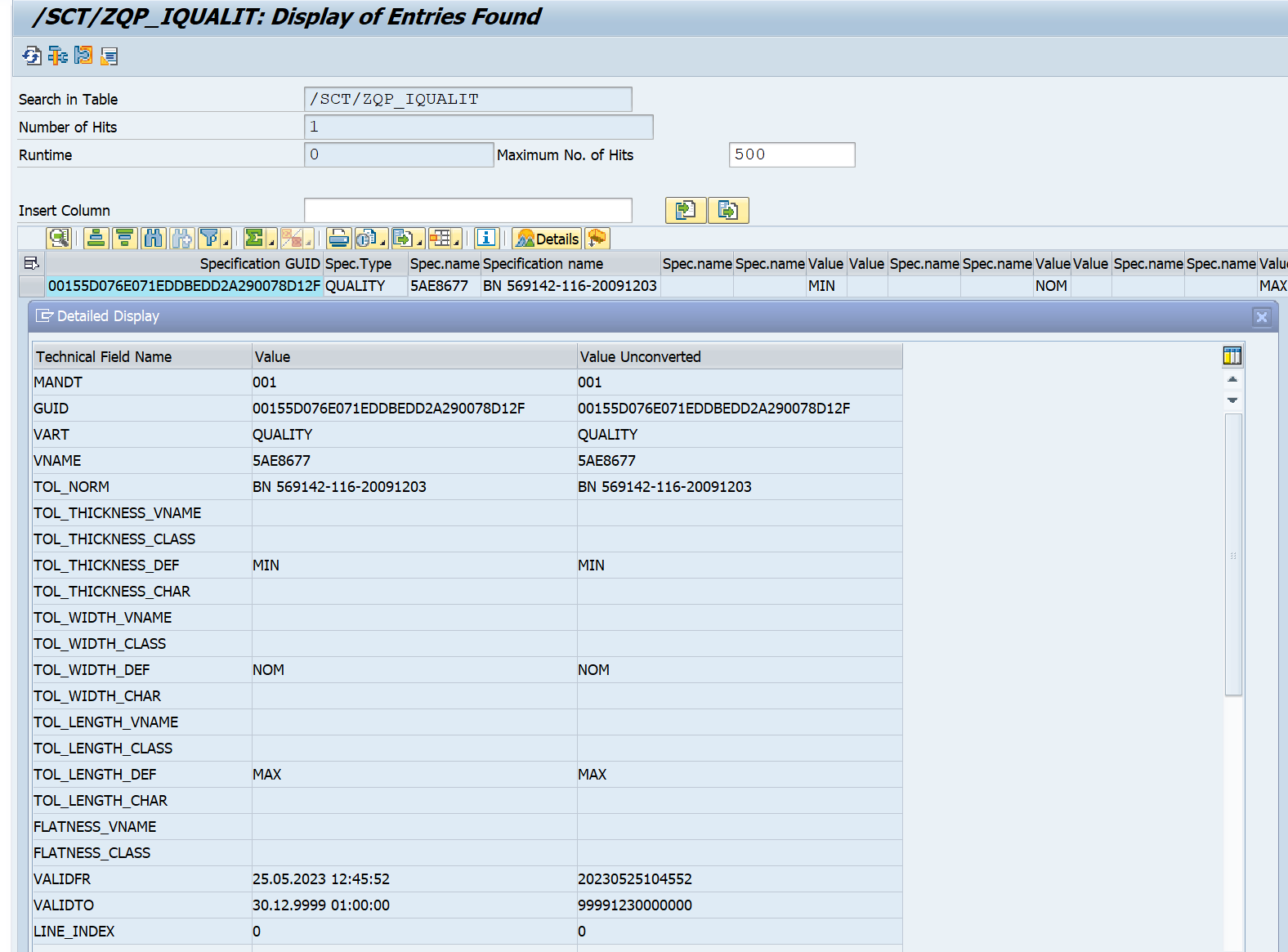This screenshot has width=1288, height=952.
Task: Click the Insert Column input field
Action: pos(467,210)
